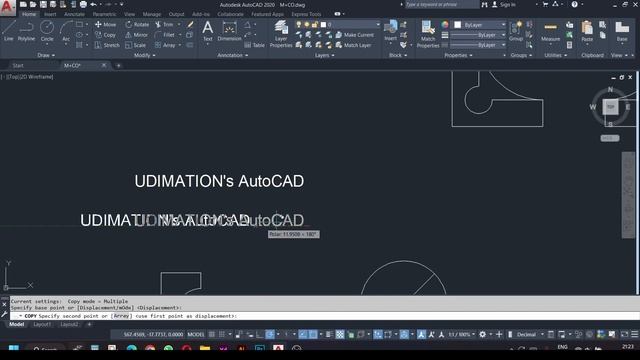Insert a Table from Annotation panel
The image size is (640, 360).
pyautogui.click(x=255, y=45)
